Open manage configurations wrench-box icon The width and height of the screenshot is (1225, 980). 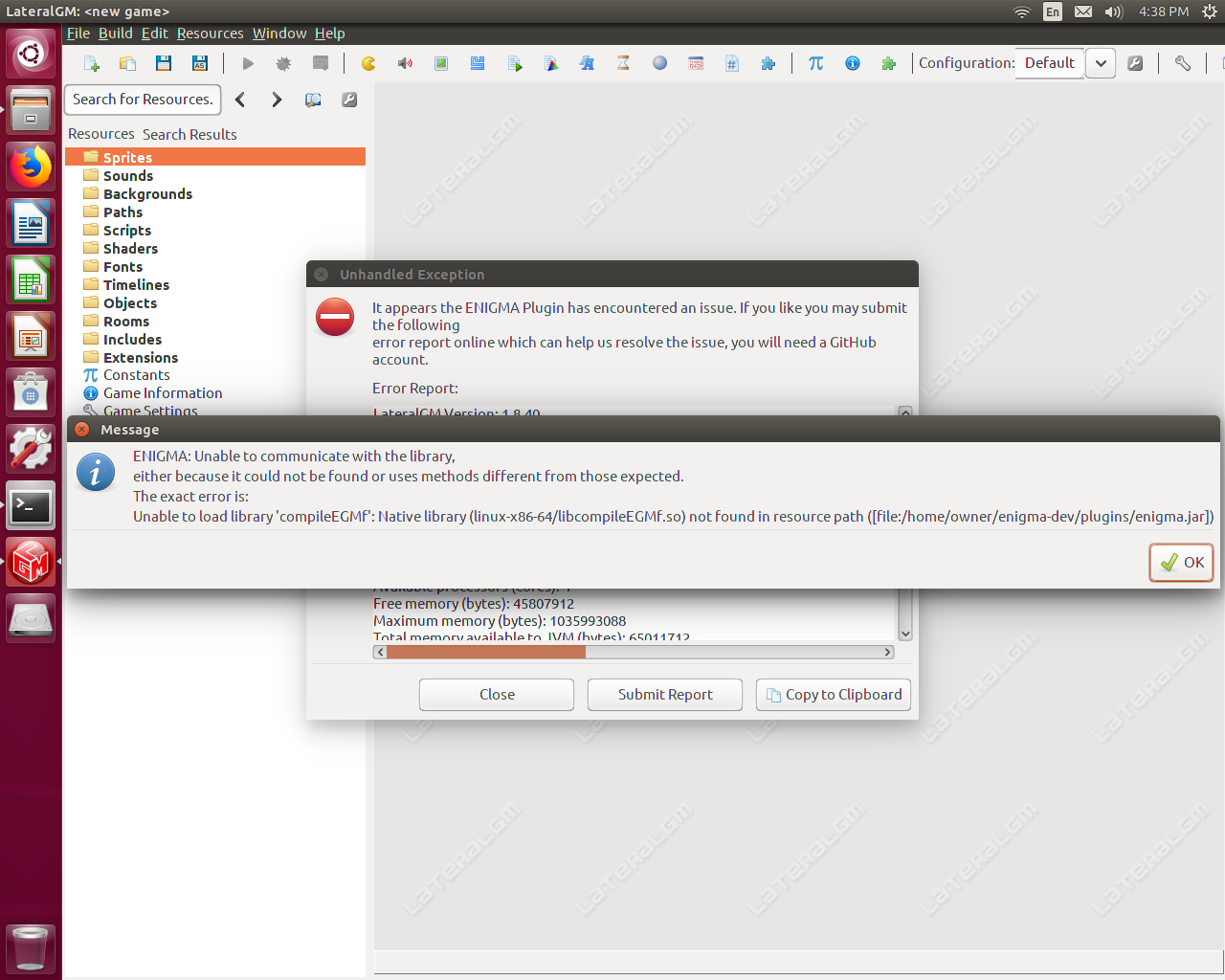[x=1136, y=63]
